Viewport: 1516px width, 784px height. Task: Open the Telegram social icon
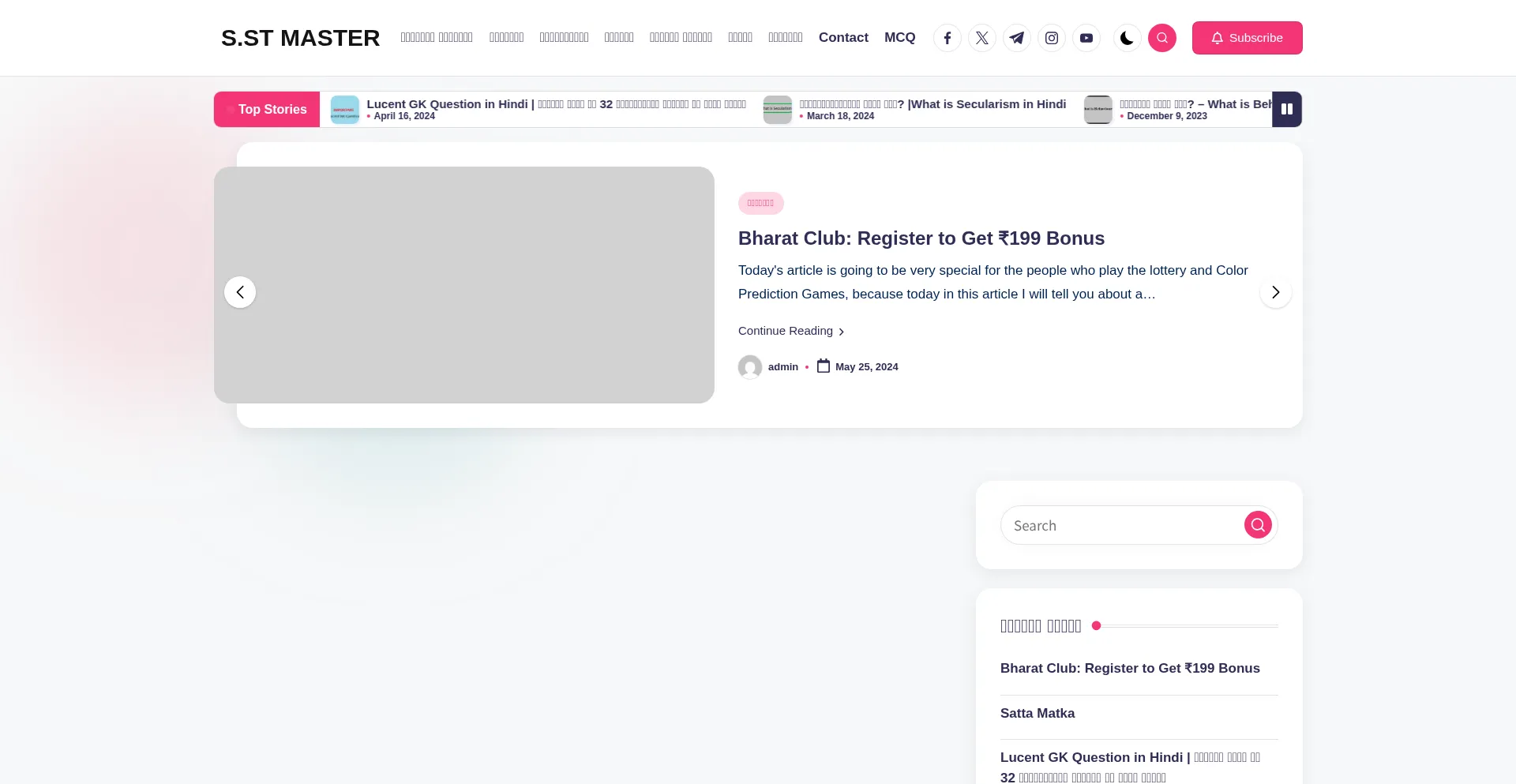(x=1017, y=38)
